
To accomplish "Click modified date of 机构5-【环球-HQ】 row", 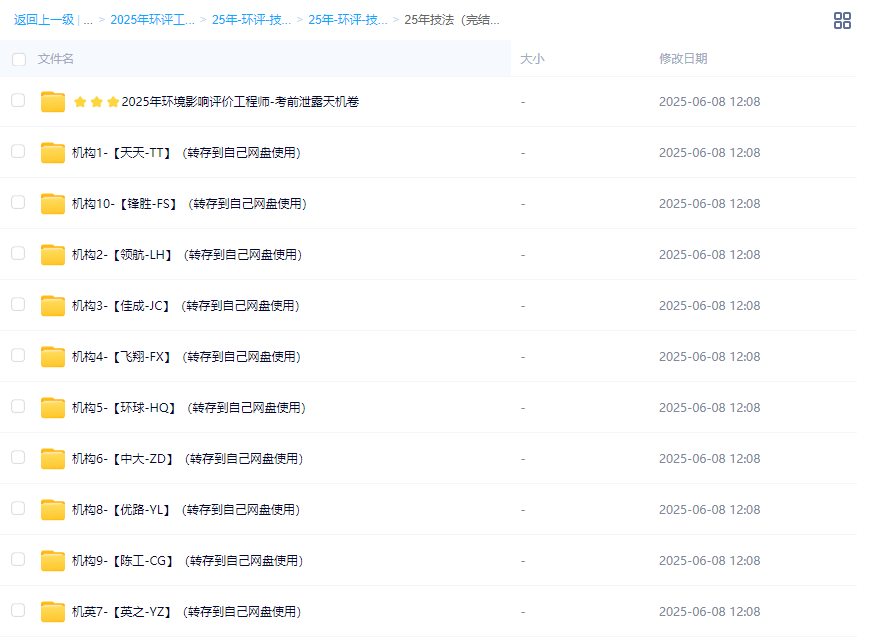I will coord(710,408).
